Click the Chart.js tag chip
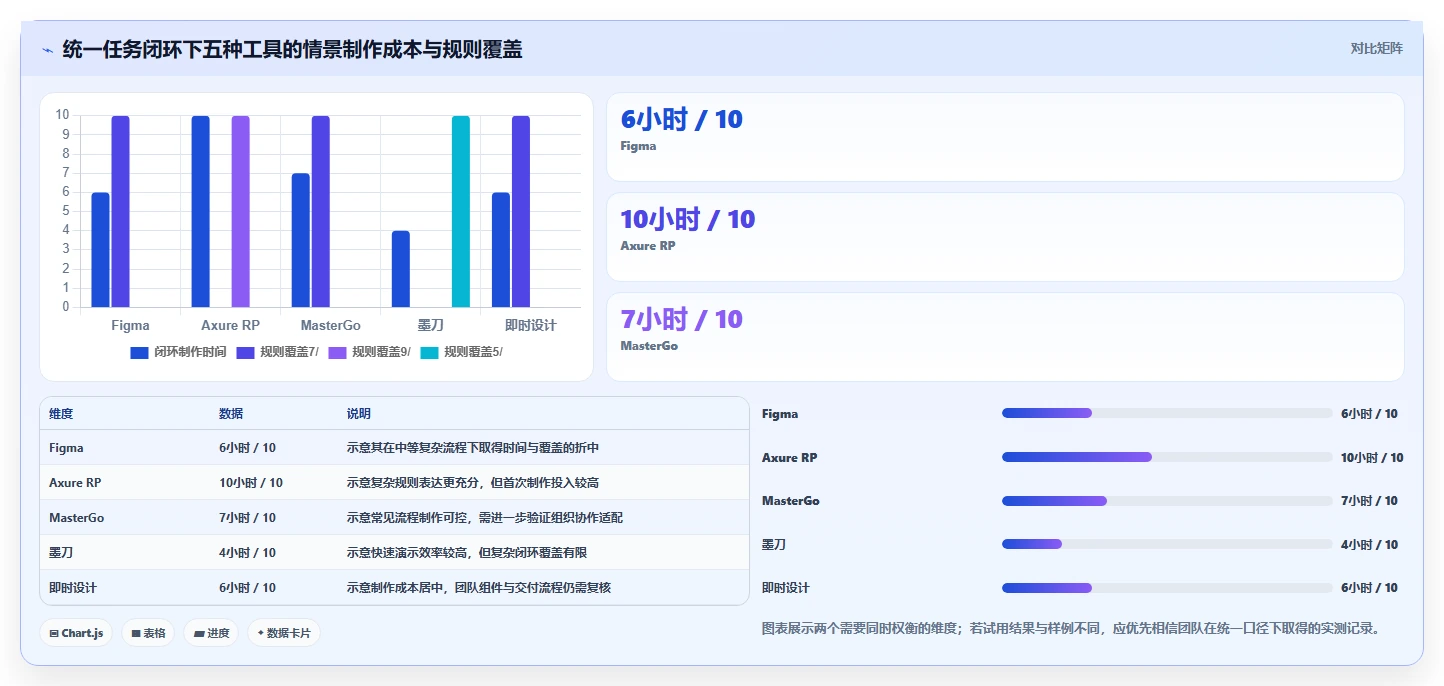This screenshot has width=1444, height=686. point(76,633)
